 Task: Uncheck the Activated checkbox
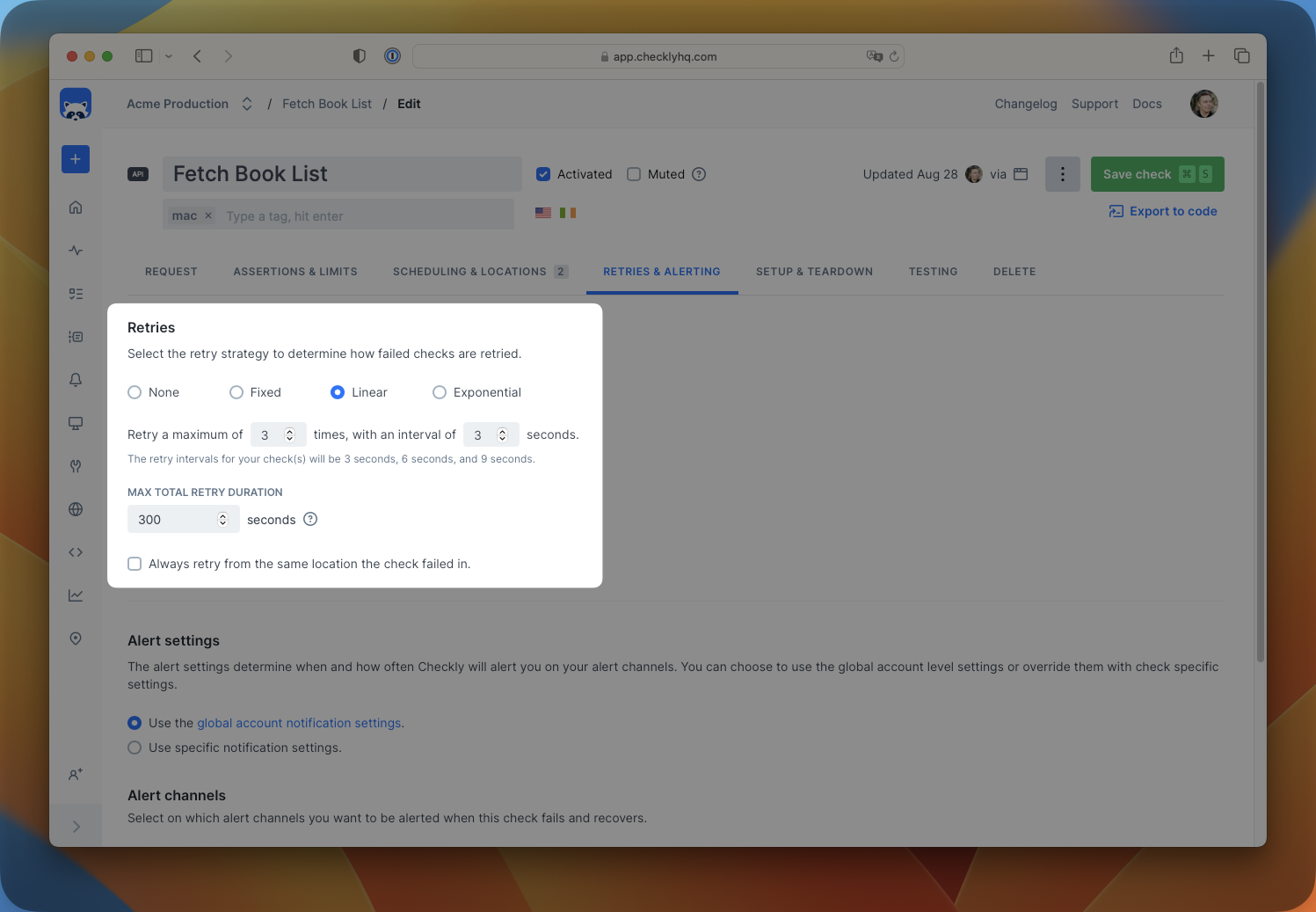pos(543,174)
